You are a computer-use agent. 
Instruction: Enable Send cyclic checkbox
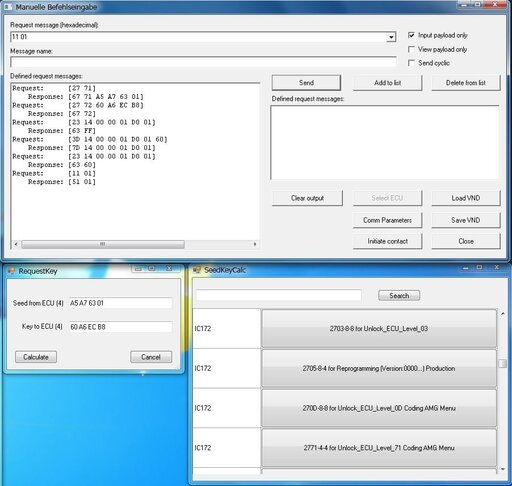[x=411, y=63]
